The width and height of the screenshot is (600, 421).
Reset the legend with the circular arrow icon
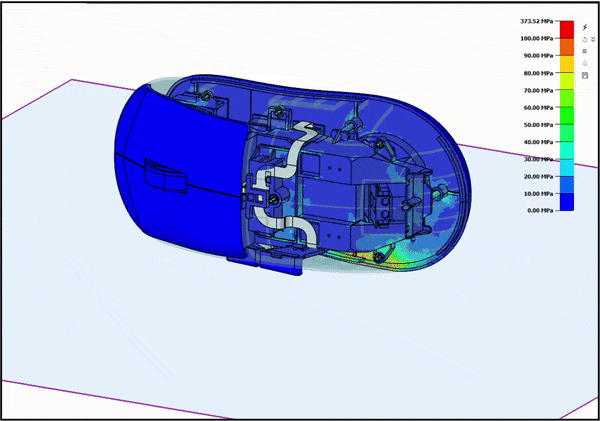tap(584, 39)
